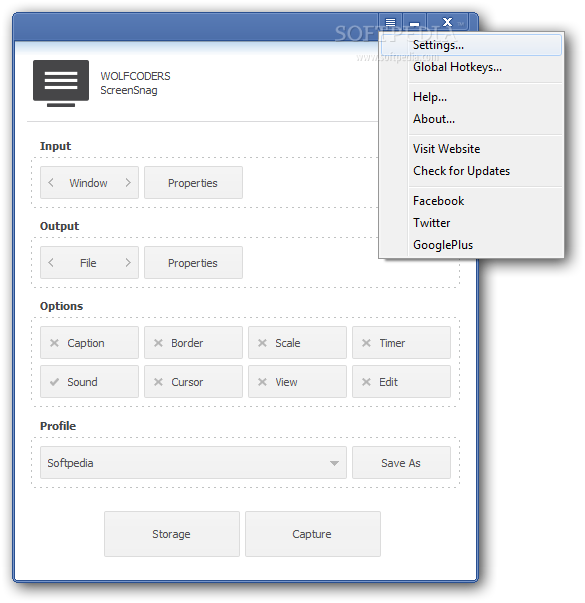
Task: Toggle the View option
Action: tap(297, 381)
